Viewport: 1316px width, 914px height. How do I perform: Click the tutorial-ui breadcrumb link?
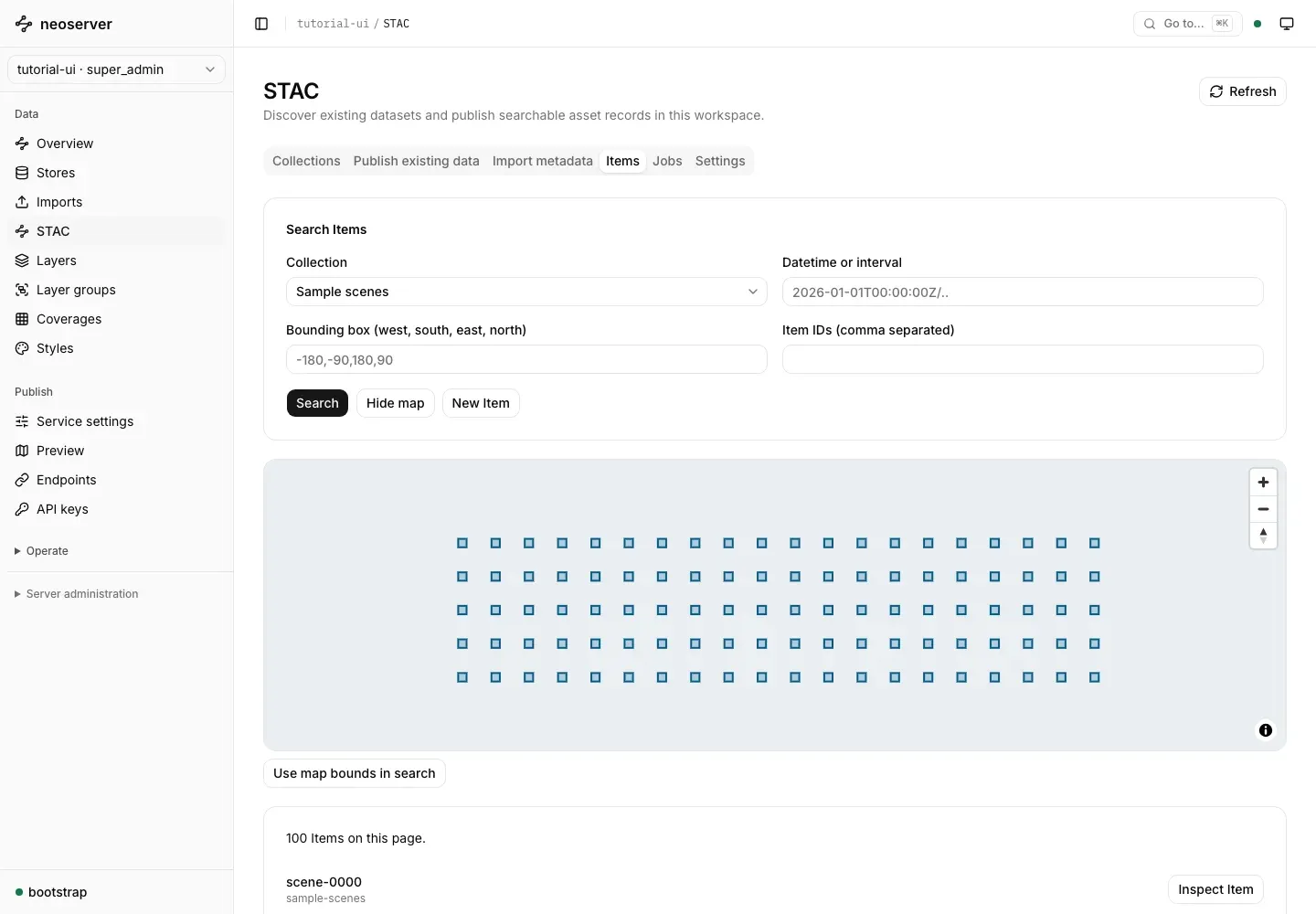(x=333, y=24)
